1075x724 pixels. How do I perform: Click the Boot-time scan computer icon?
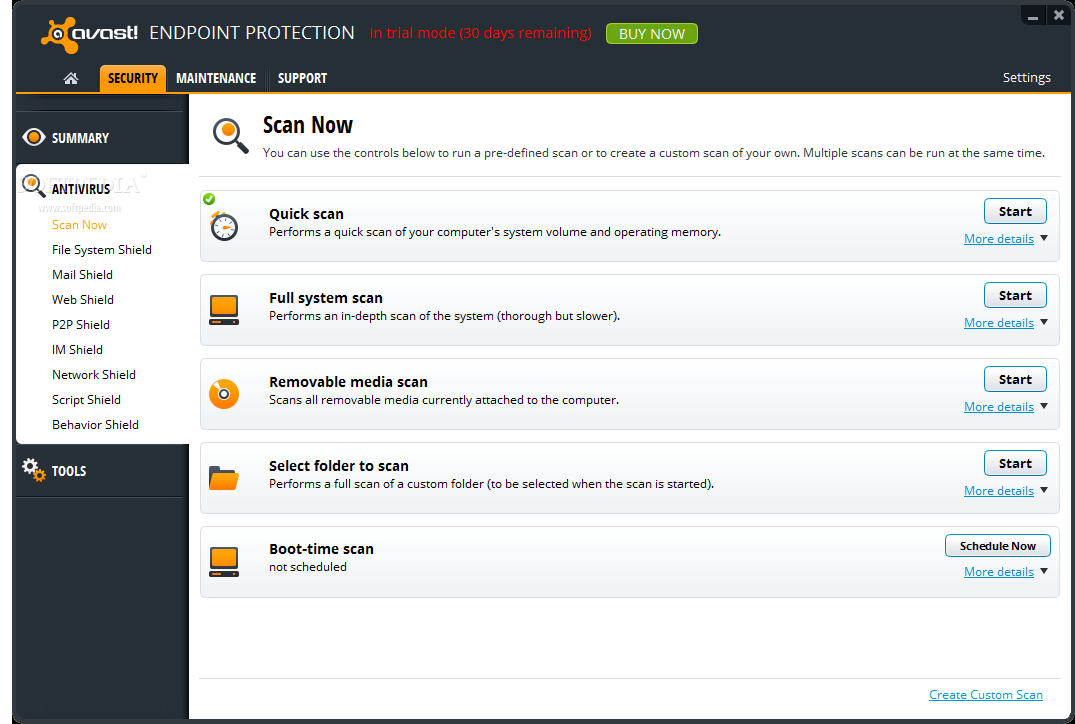tap(224, 562)
